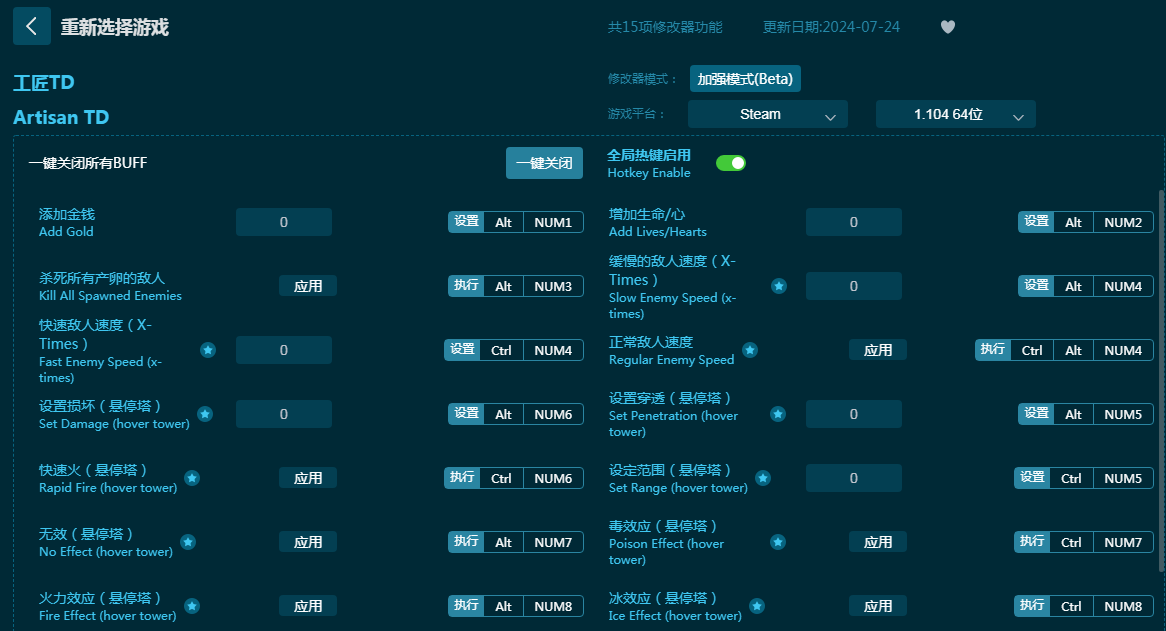Click the NUM1 key for Add Gold
This screenshot has width=1166, height=631.
point(553,222)
